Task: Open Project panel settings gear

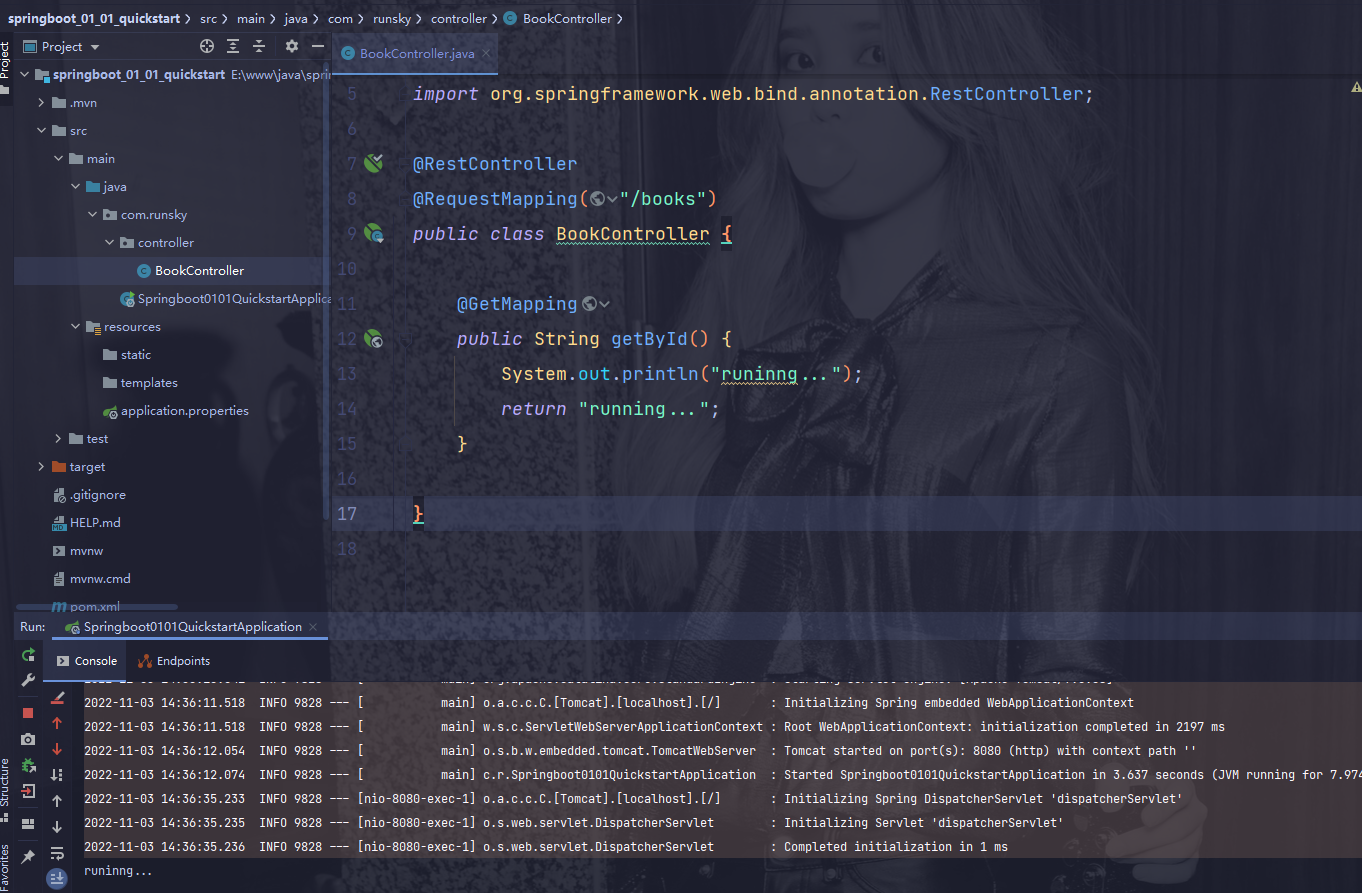Action: 292,46
